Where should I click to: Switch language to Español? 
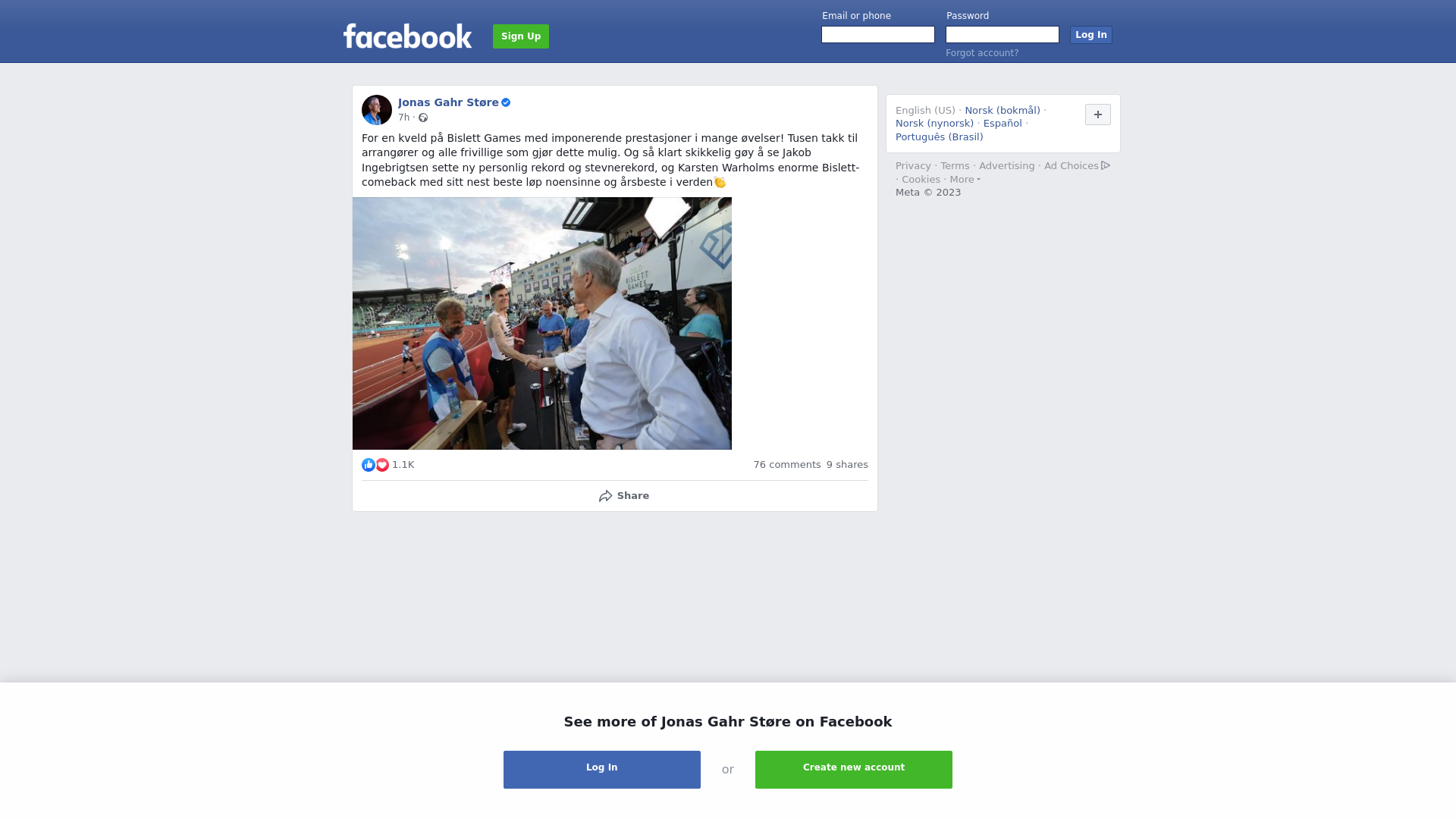(1003, 124)
